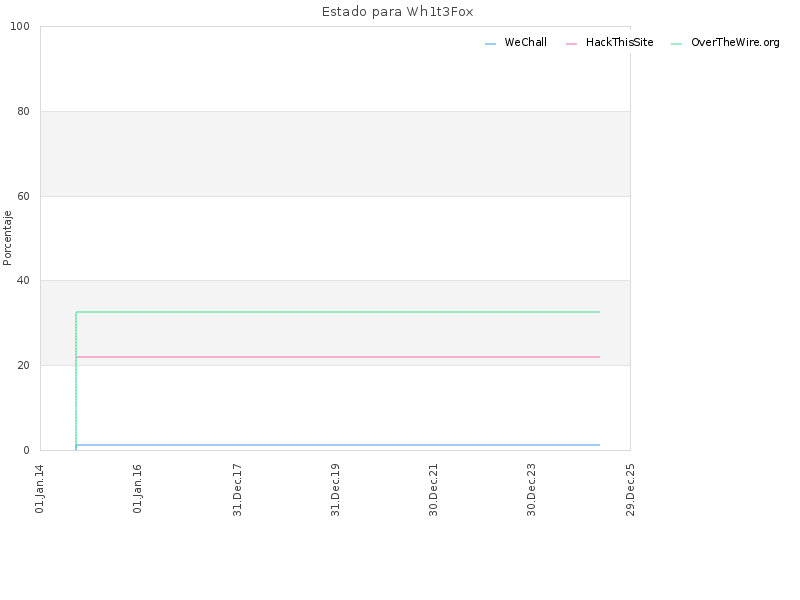
Task: Click the 30.Dec.23 x-axis date label
Action: click(532, 490)
